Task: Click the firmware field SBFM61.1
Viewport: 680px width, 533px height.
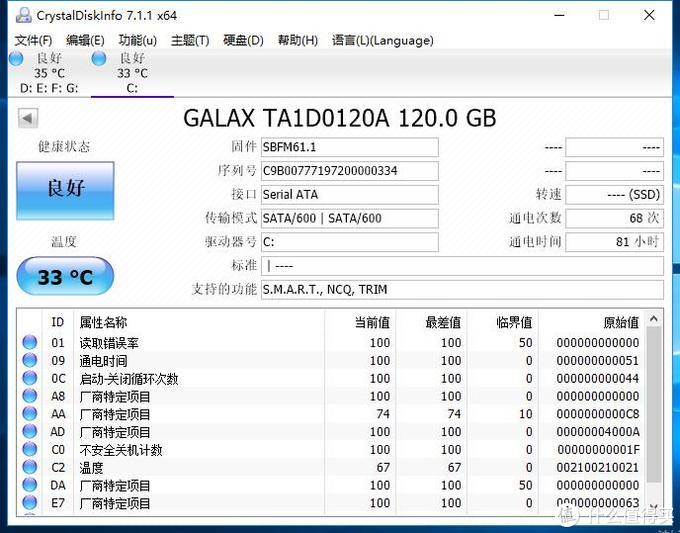Action: point(350,147)
